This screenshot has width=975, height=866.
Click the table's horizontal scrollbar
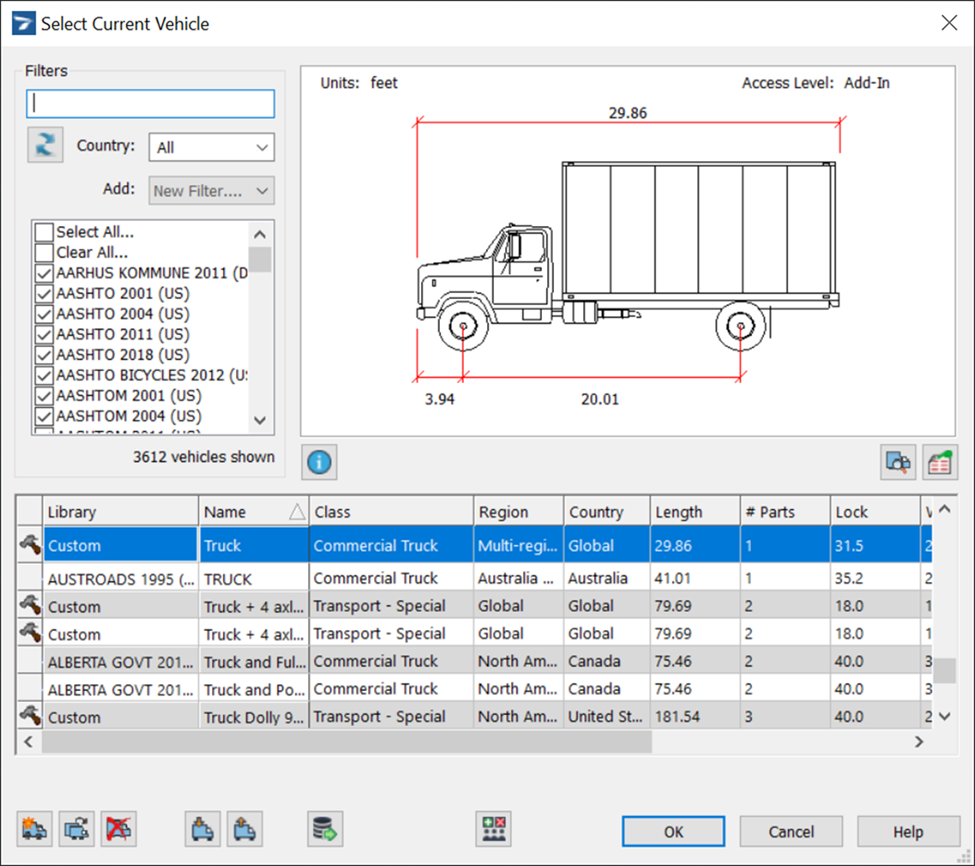tap(346, 742)
